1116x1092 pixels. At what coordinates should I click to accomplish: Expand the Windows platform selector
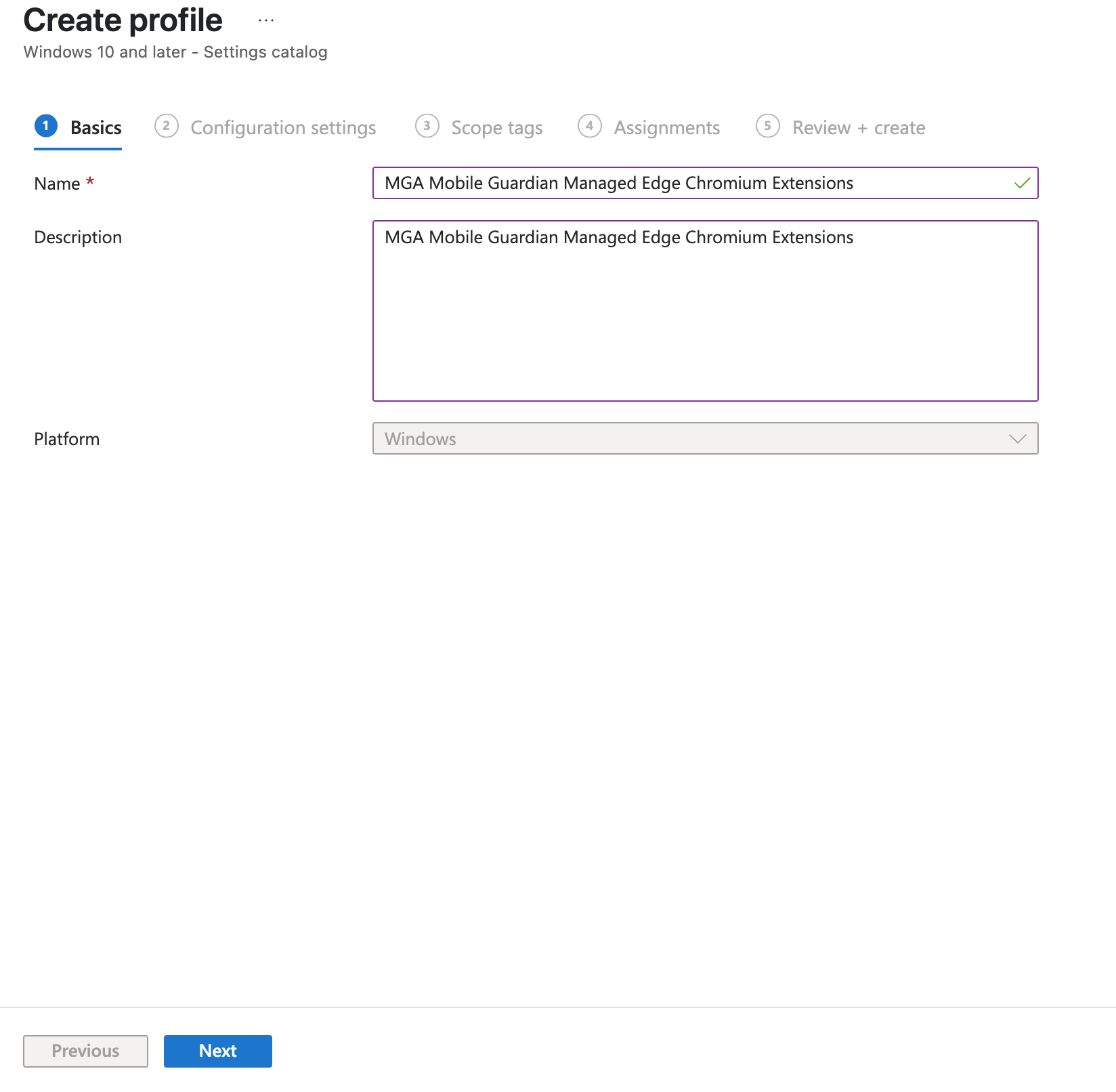[704, 439]
